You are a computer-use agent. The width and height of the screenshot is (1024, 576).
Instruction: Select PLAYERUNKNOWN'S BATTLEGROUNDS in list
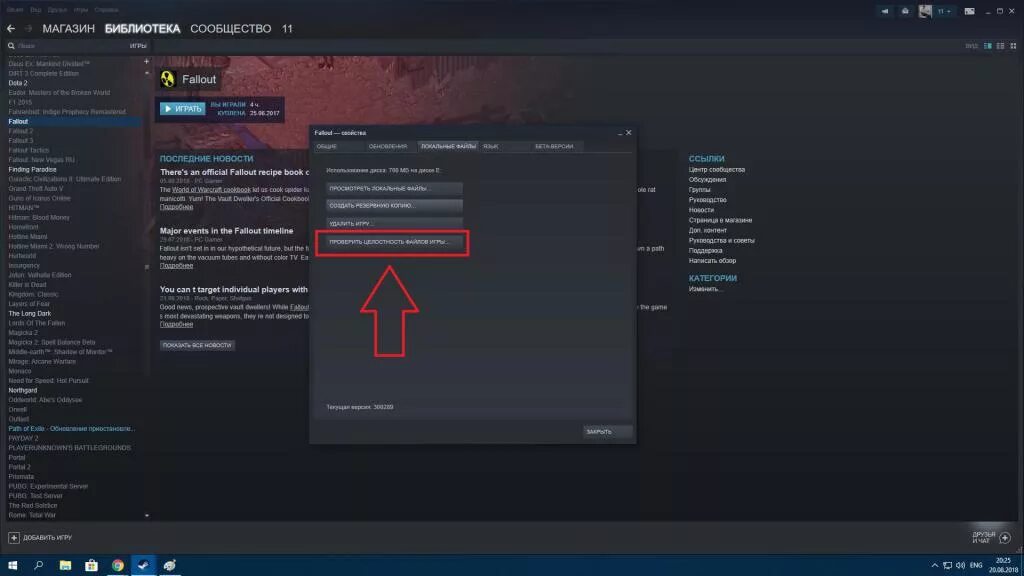tap(69, 448)
